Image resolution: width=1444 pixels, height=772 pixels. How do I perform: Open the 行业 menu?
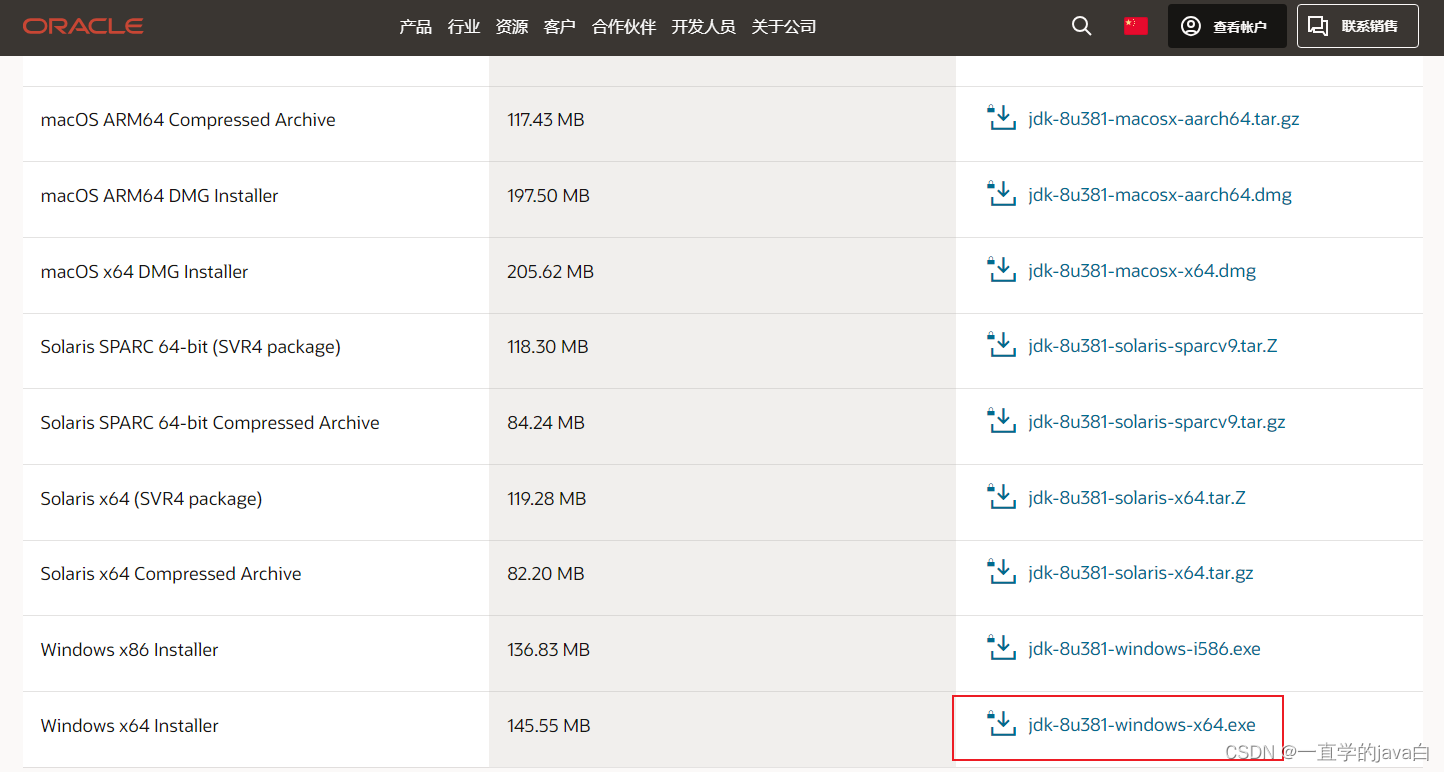click(464, 27)
